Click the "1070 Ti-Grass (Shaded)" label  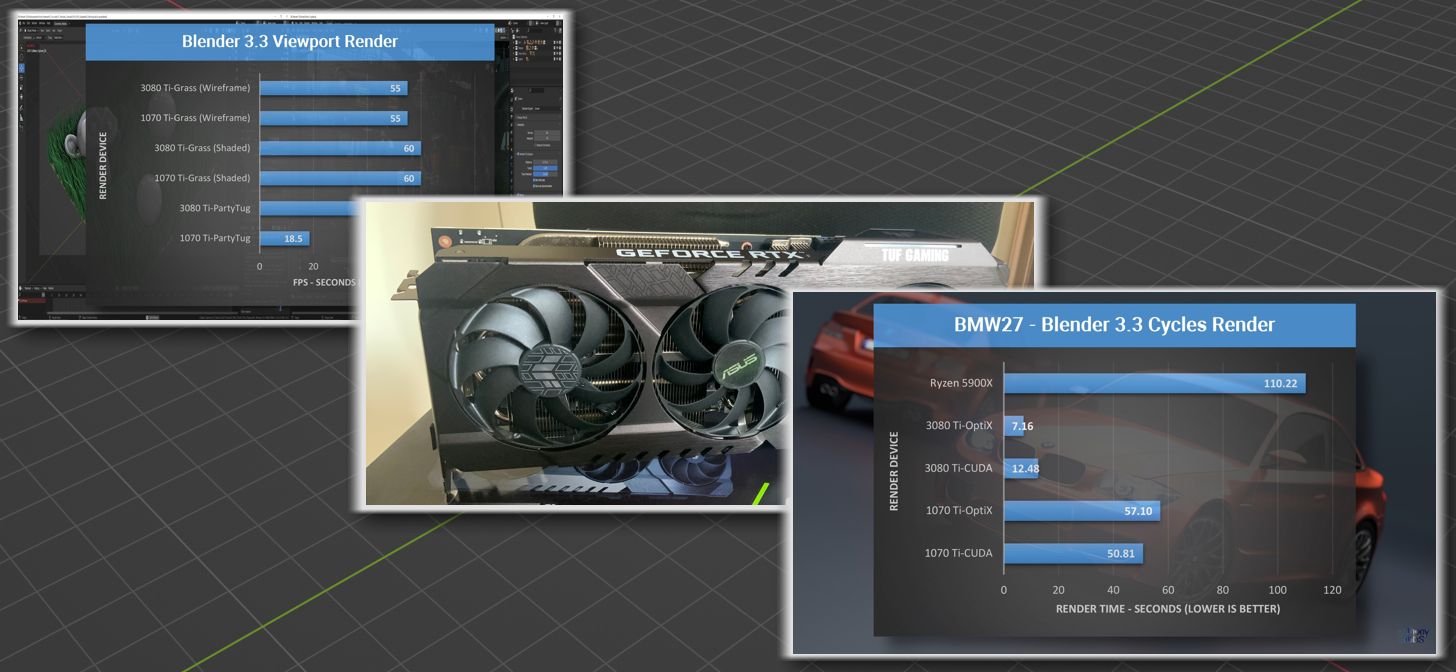click(202, 178)
